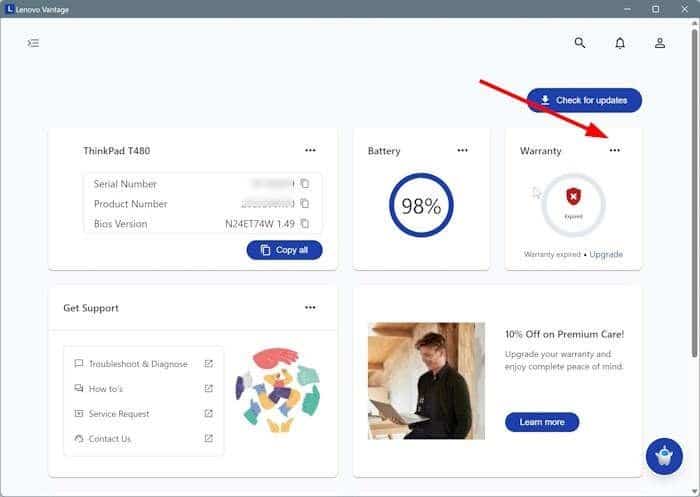The width and height of the screenshot is (700, 497).
Task: Open Battery card three-dot menu
Action: (462, 150)
